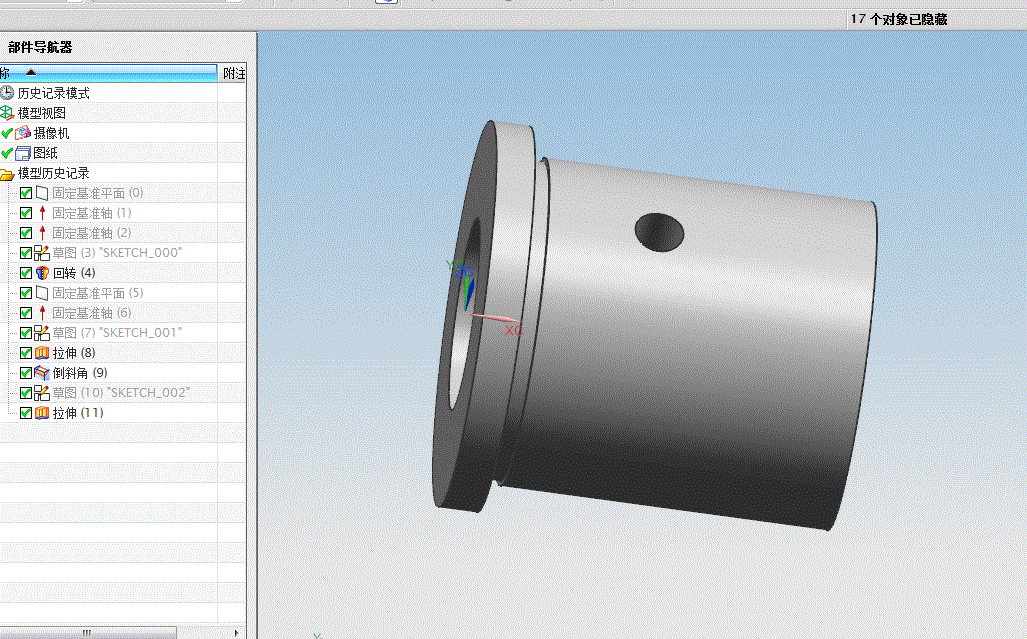The height and width of the screenshot is (639, 1027).
Task: Select the 图纸 tree node
Action: click(45, 153)
